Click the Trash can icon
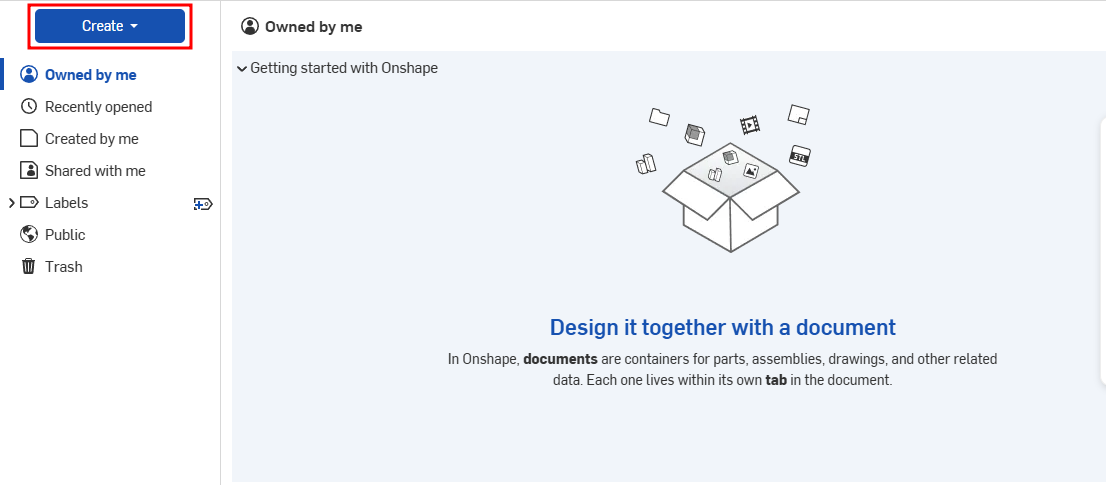Viewport: 1106px width, 485px height. (29, 267)
